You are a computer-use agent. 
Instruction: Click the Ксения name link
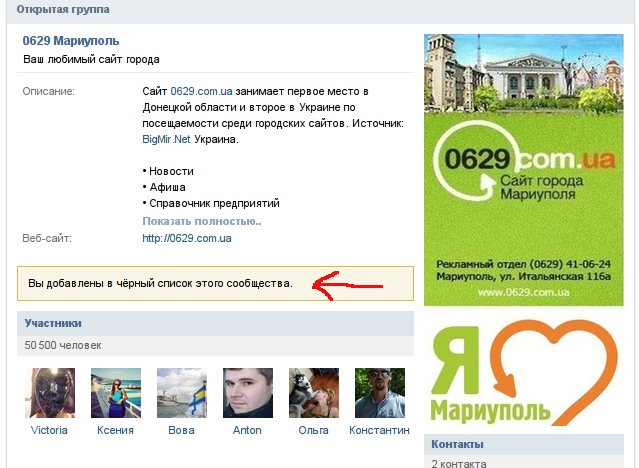[115, 430]
